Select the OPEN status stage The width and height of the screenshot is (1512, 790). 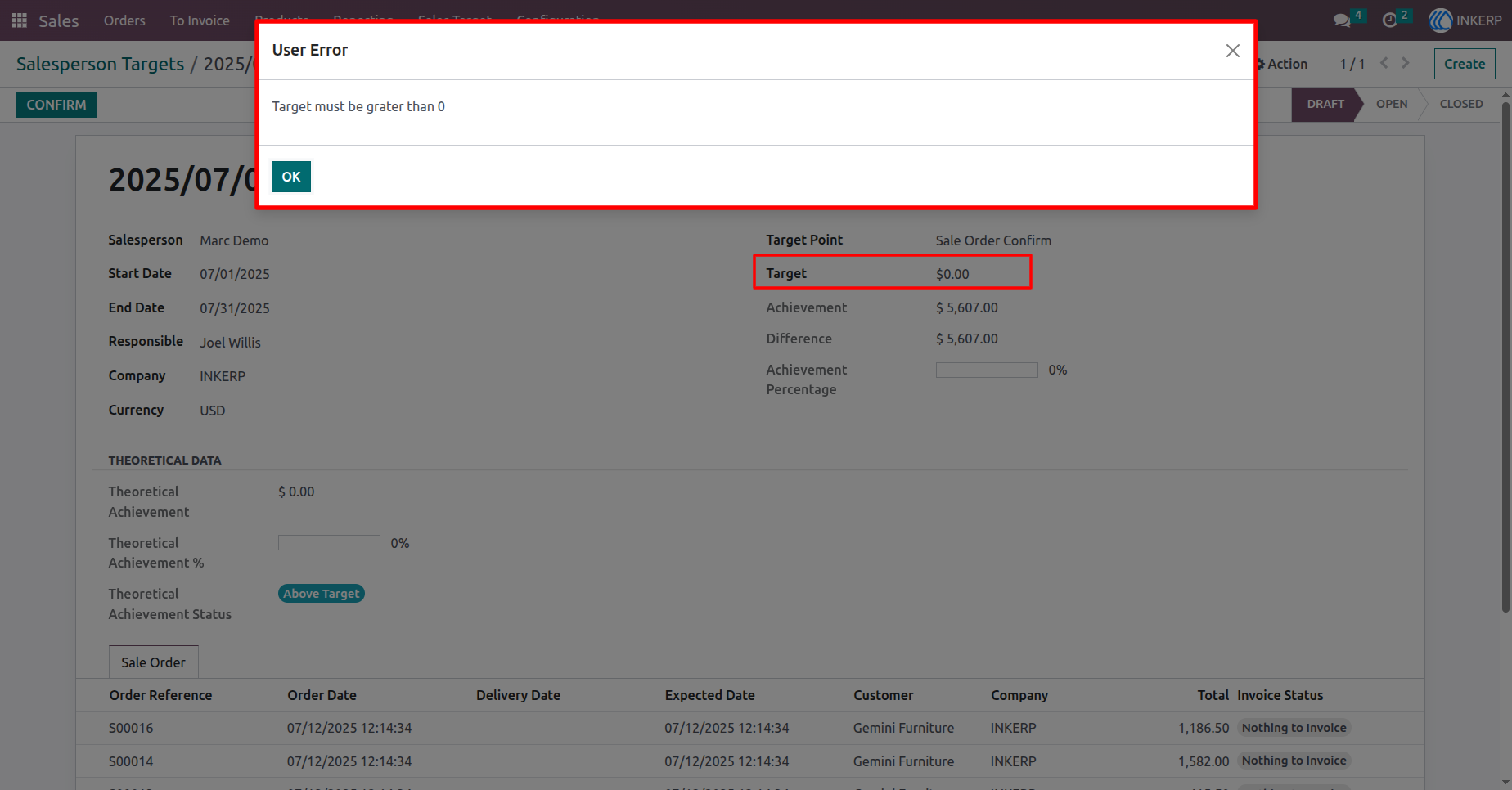coord(1392,104)
